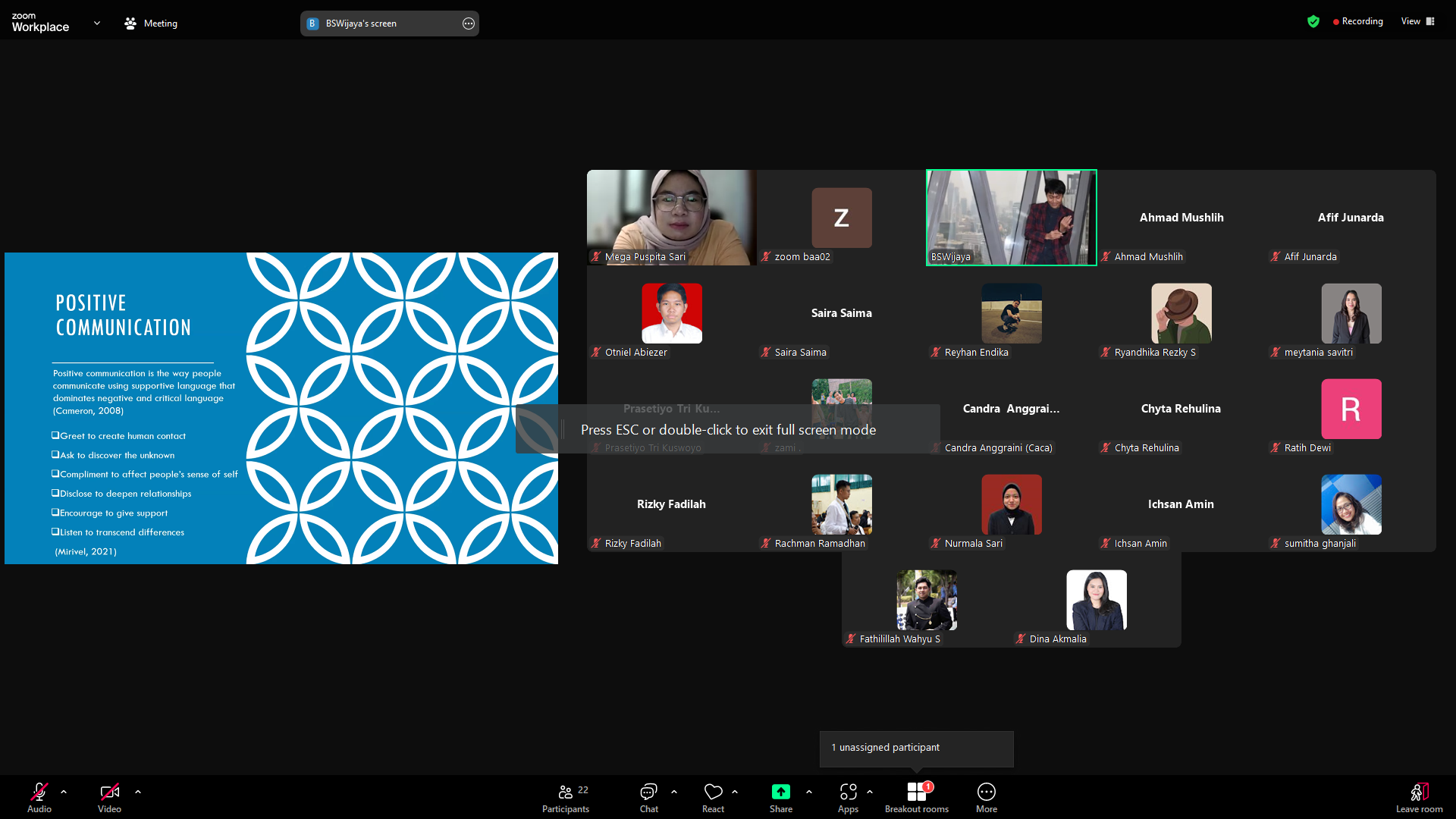This screenshot has width=1456, height=819.
Task: Click Leave room icon
Action: click(x=1420, y=792)
